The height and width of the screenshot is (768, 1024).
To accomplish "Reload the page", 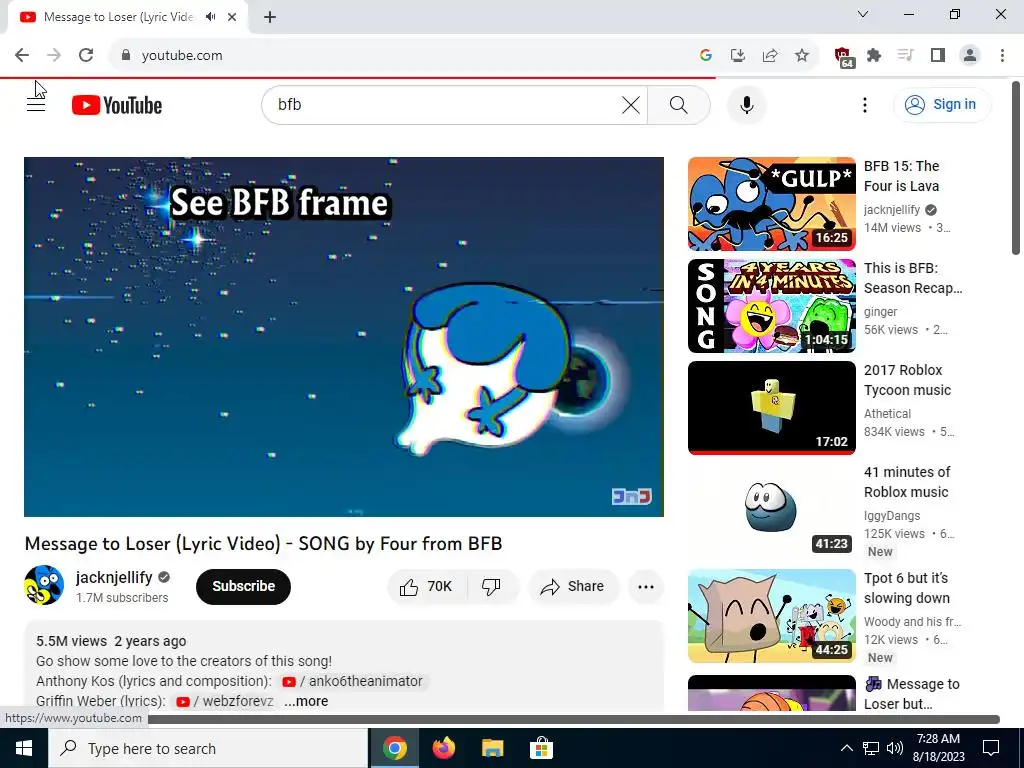I will click(x=86, y=56).
